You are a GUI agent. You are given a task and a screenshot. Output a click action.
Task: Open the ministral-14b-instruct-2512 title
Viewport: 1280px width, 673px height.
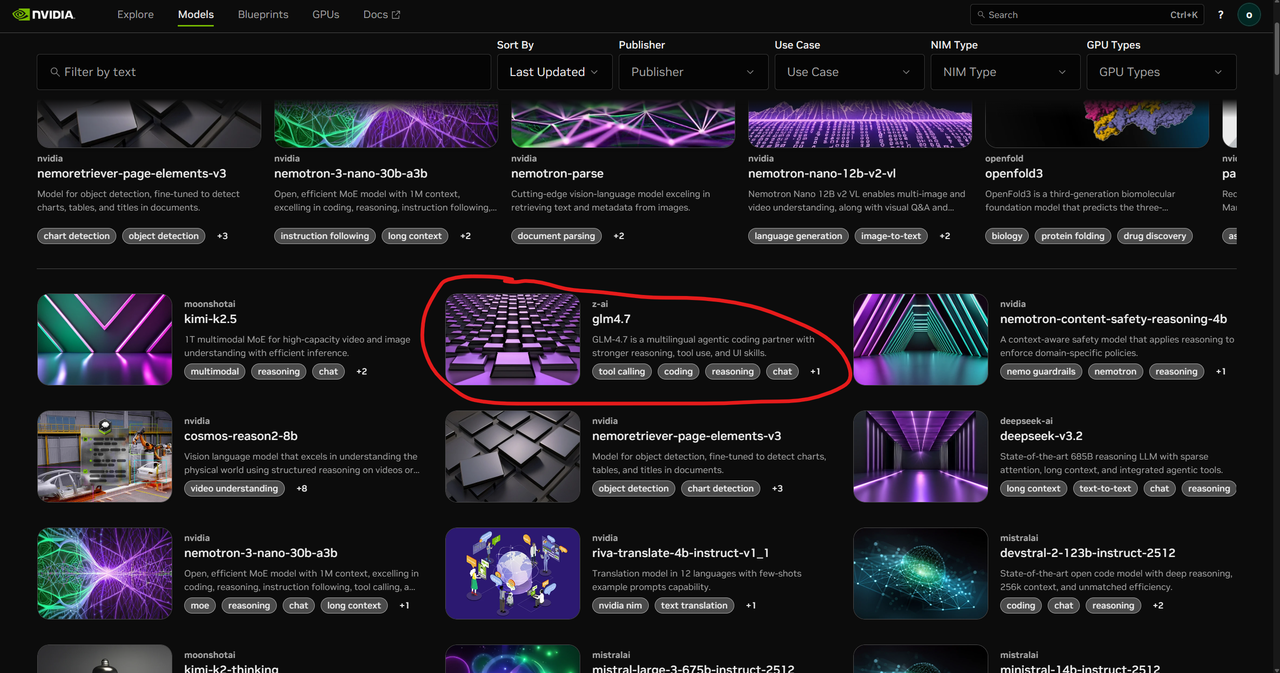1080,668
